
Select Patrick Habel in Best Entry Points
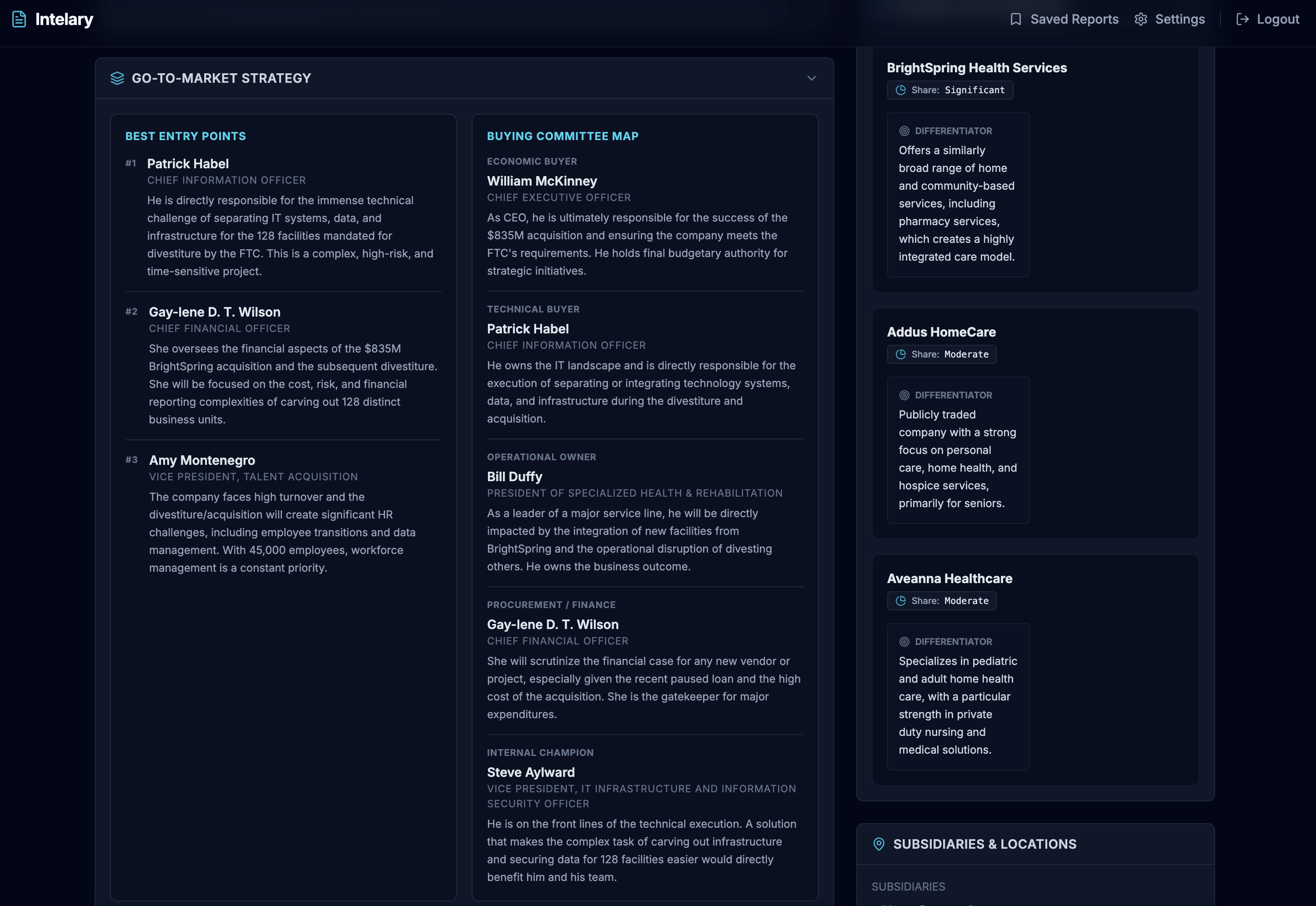(188, 163)
